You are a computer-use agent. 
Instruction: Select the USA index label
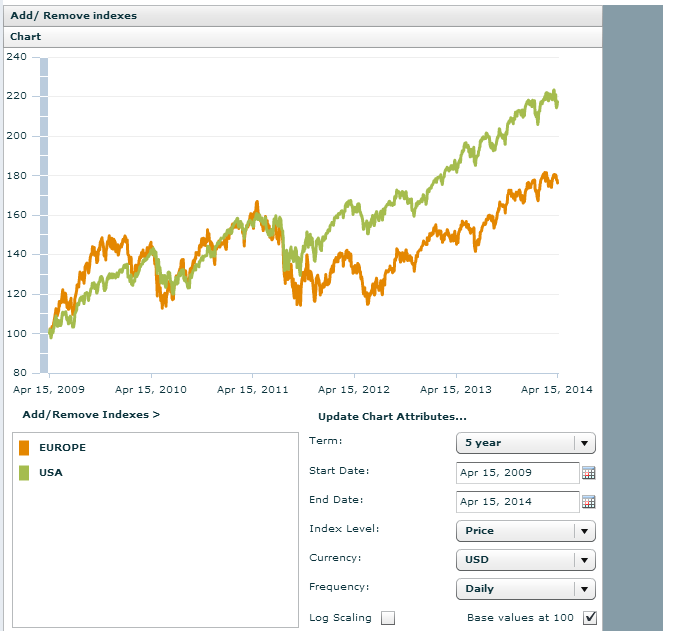pyautogui.click(x=51, y=473)
